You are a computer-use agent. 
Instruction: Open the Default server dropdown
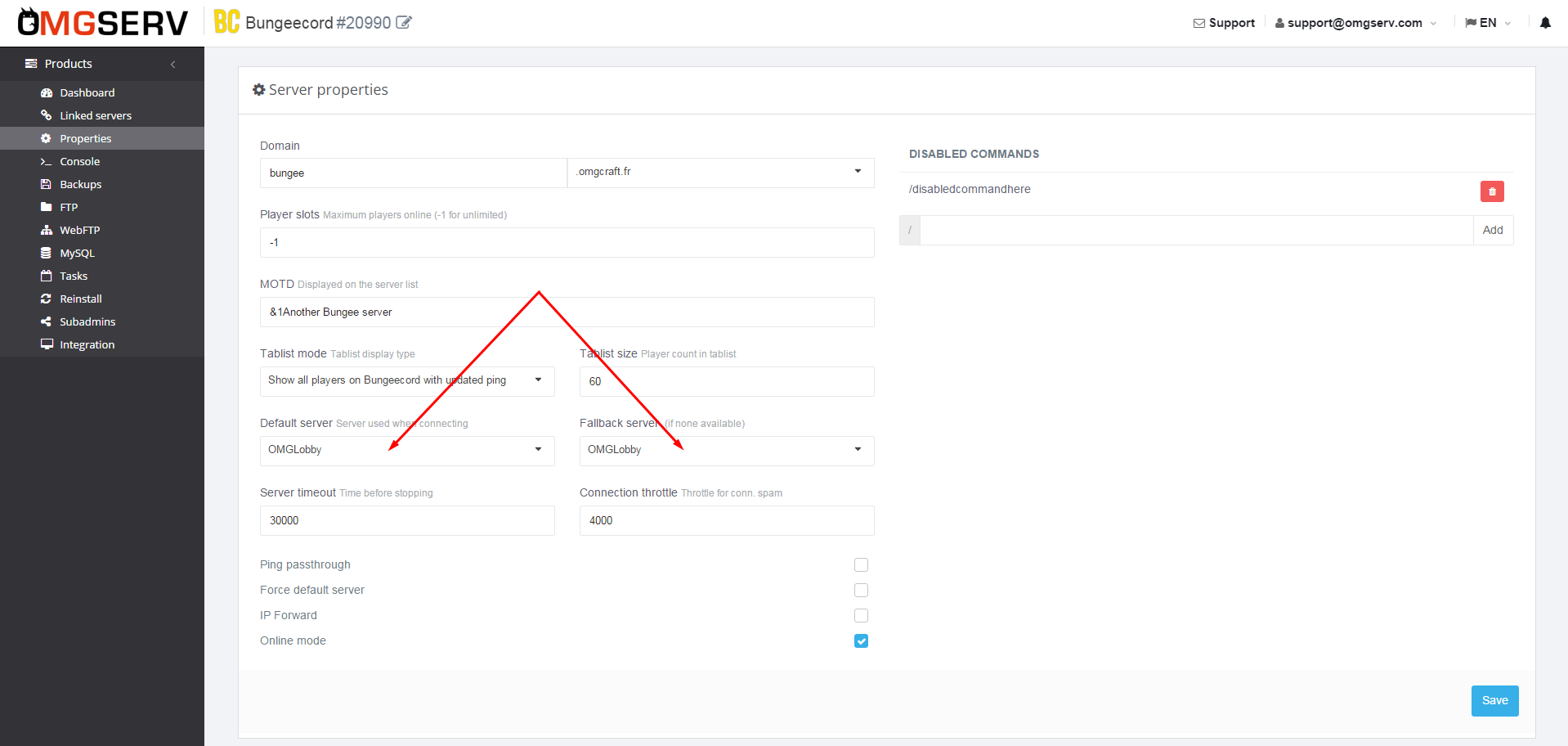click(x=407, y=451)
